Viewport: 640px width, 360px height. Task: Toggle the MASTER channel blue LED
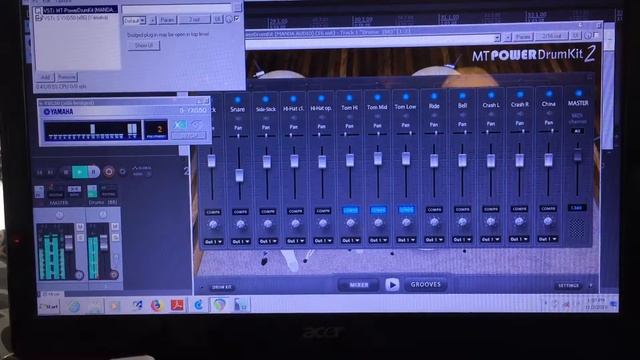click(578, 93)
